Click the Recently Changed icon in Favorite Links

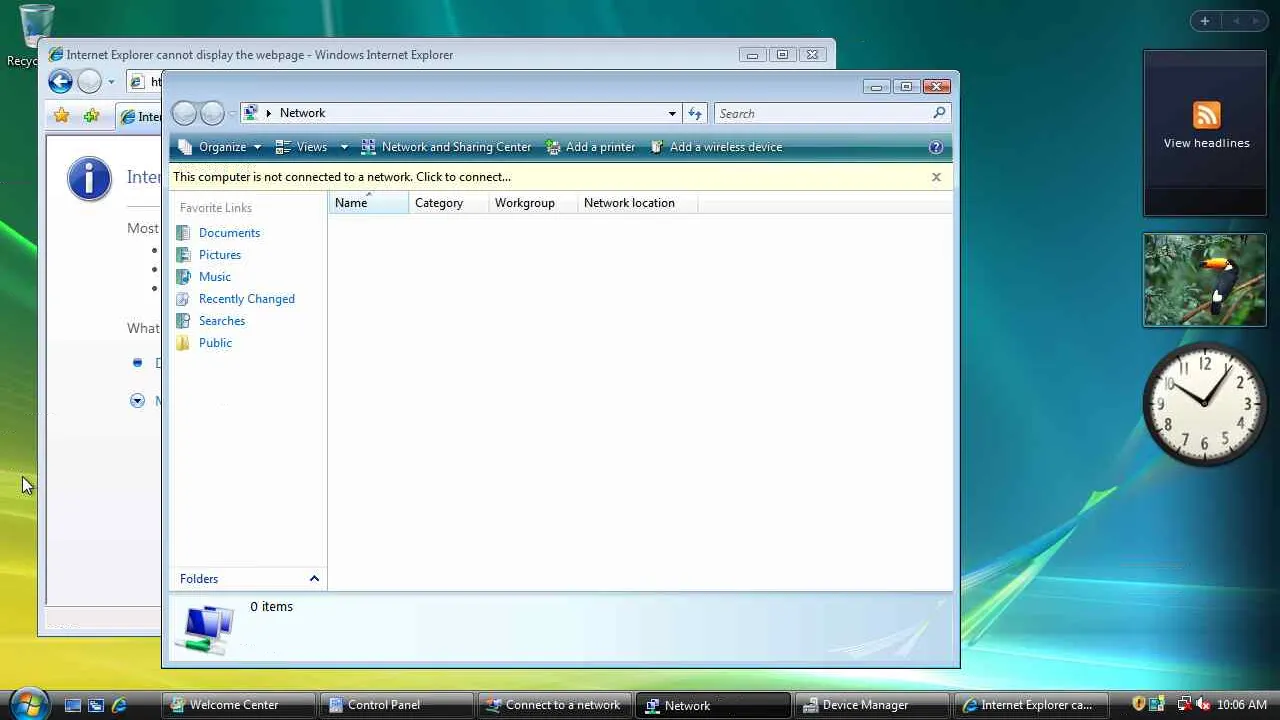(x=183, y=299)
